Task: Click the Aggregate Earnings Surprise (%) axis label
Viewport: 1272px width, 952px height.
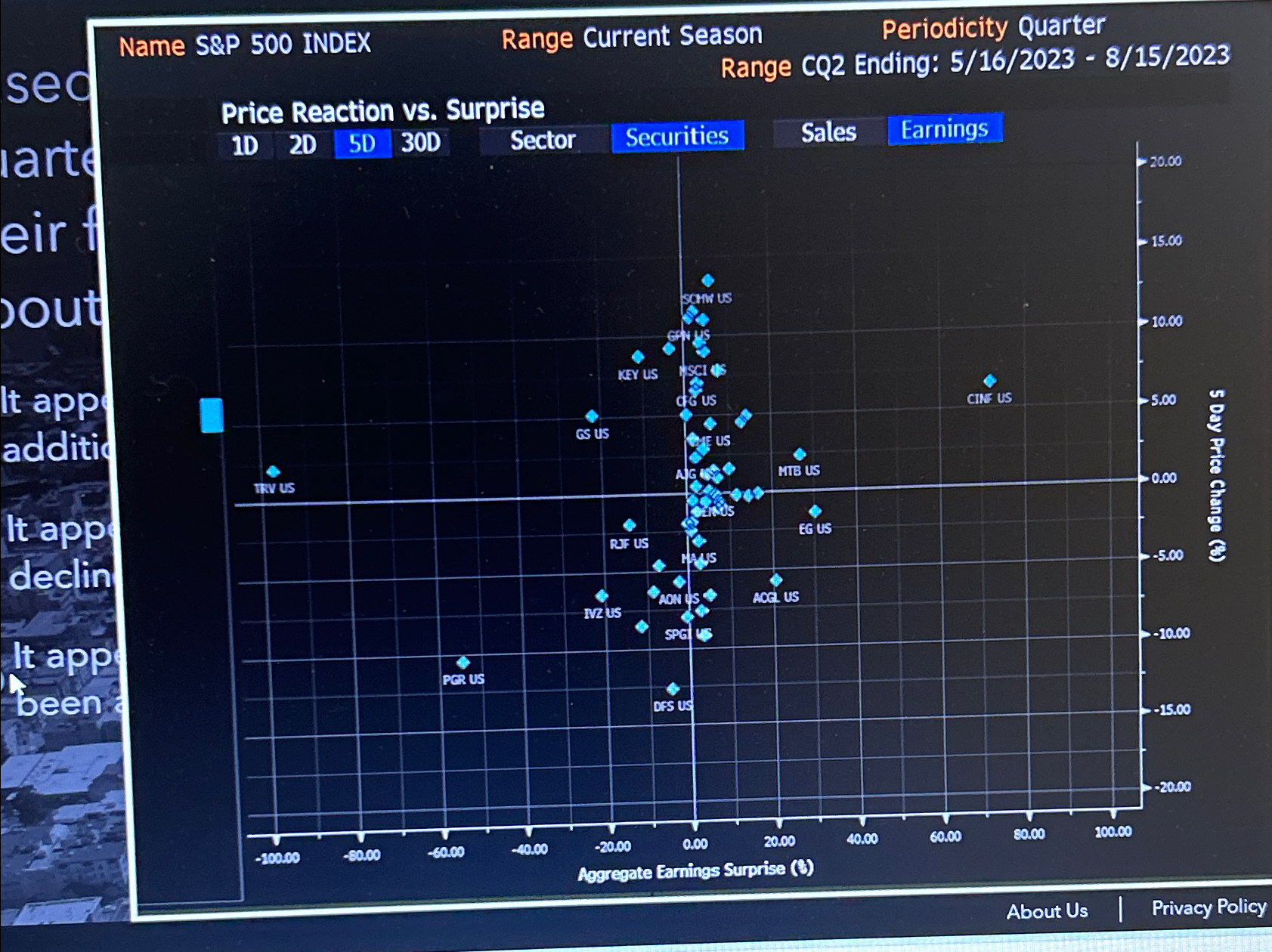Action: (x=695, y=870)
